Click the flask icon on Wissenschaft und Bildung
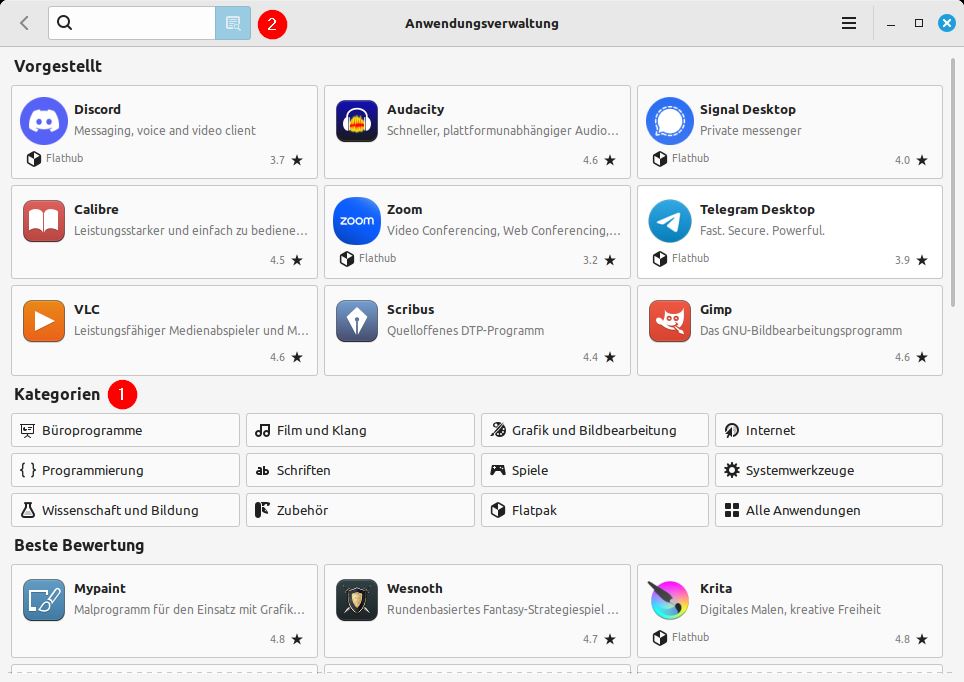This screenshot has height=682, width=964. (x=27, y=510)
